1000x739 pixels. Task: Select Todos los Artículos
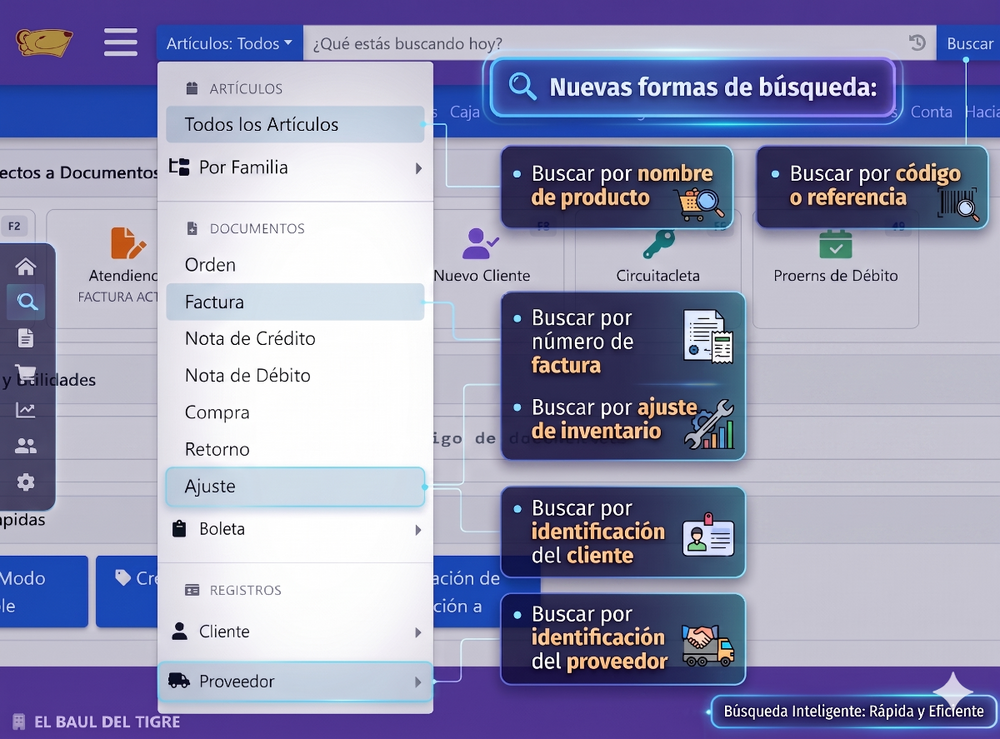(295, 124)
